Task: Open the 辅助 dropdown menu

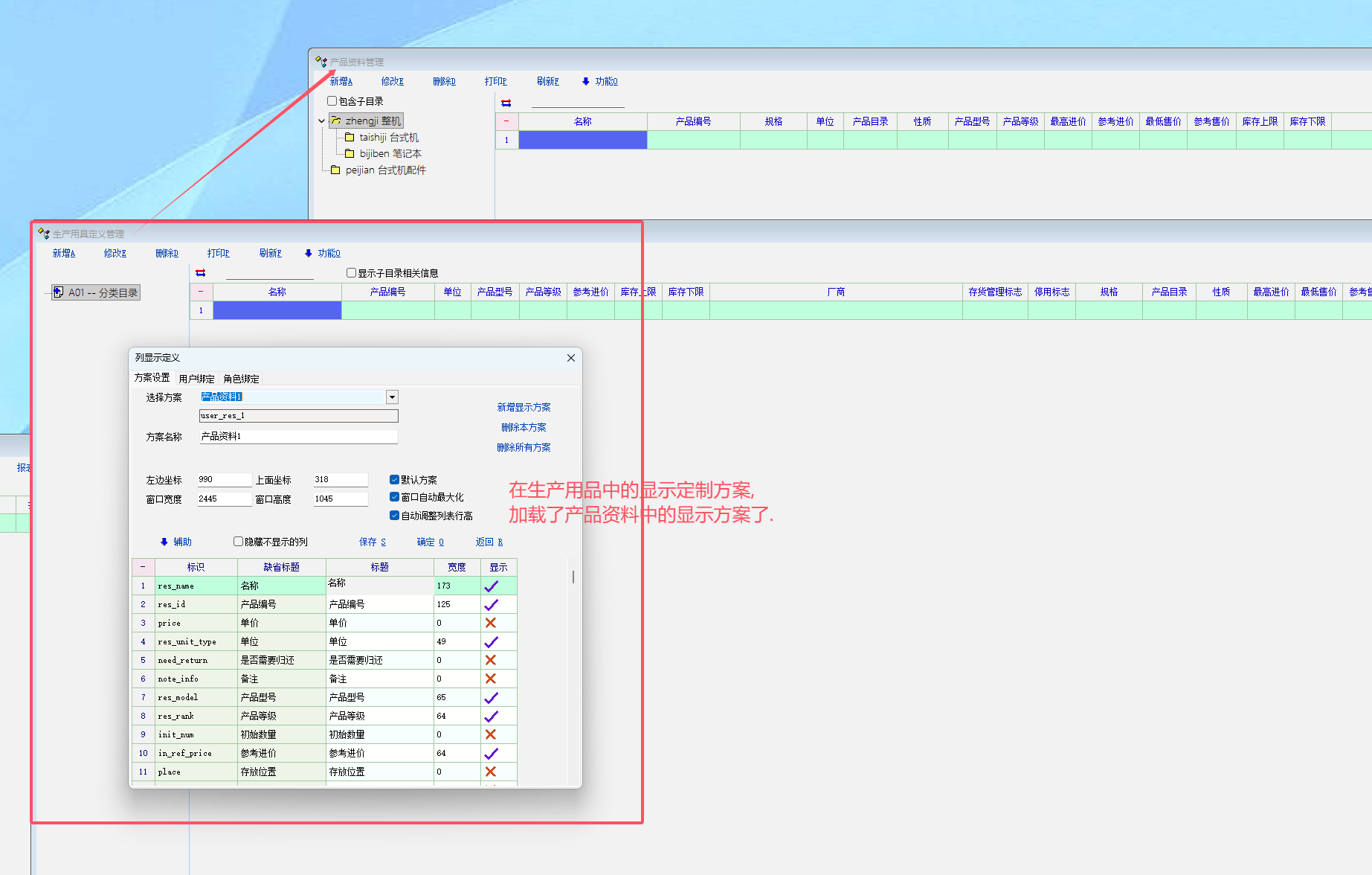Action: point(176,542)
